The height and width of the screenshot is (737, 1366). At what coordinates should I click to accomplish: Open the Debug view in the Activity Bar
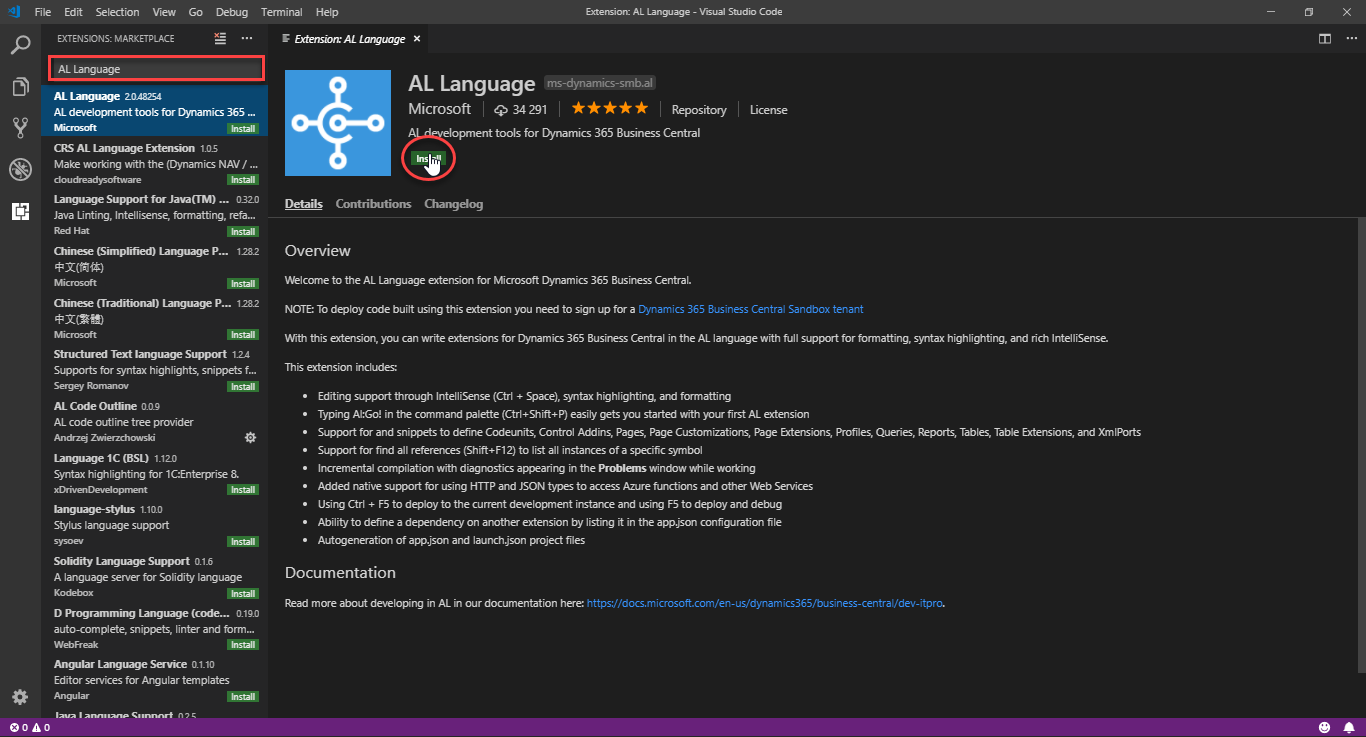(20, 169)
